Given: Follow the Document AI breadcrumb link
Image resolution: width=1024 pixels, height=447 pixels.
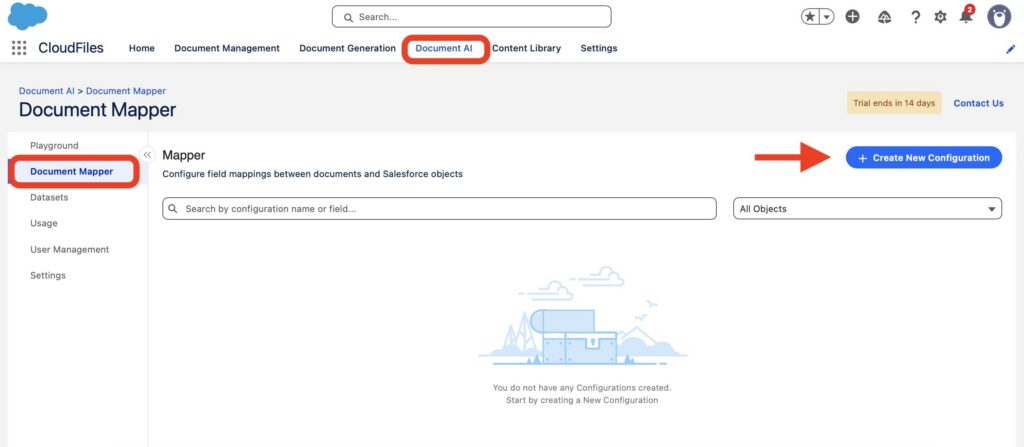Looking at the screenshot, I should pyautogui.click(x=46, y=91).
